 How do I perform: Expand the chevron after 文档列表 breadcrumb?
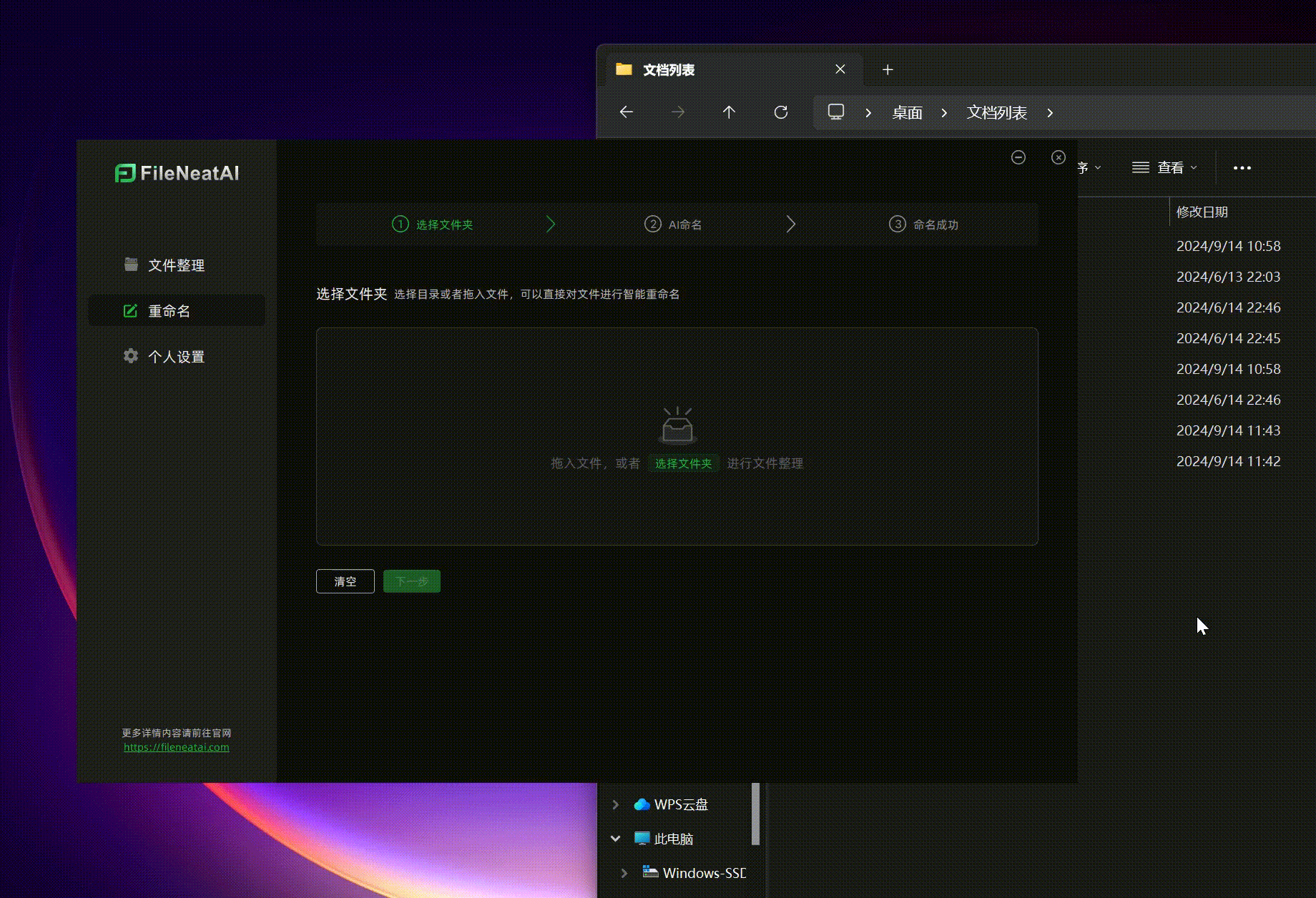tap(1050, 113)
